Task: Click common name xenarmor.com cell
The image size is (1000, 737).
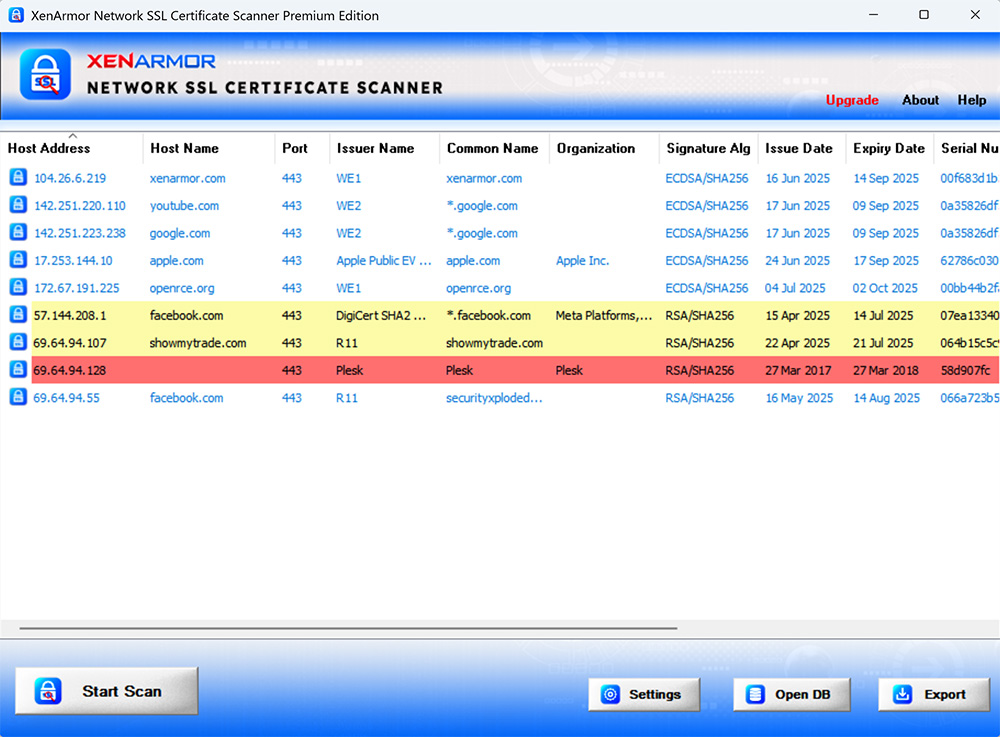Action: [484, 179]
